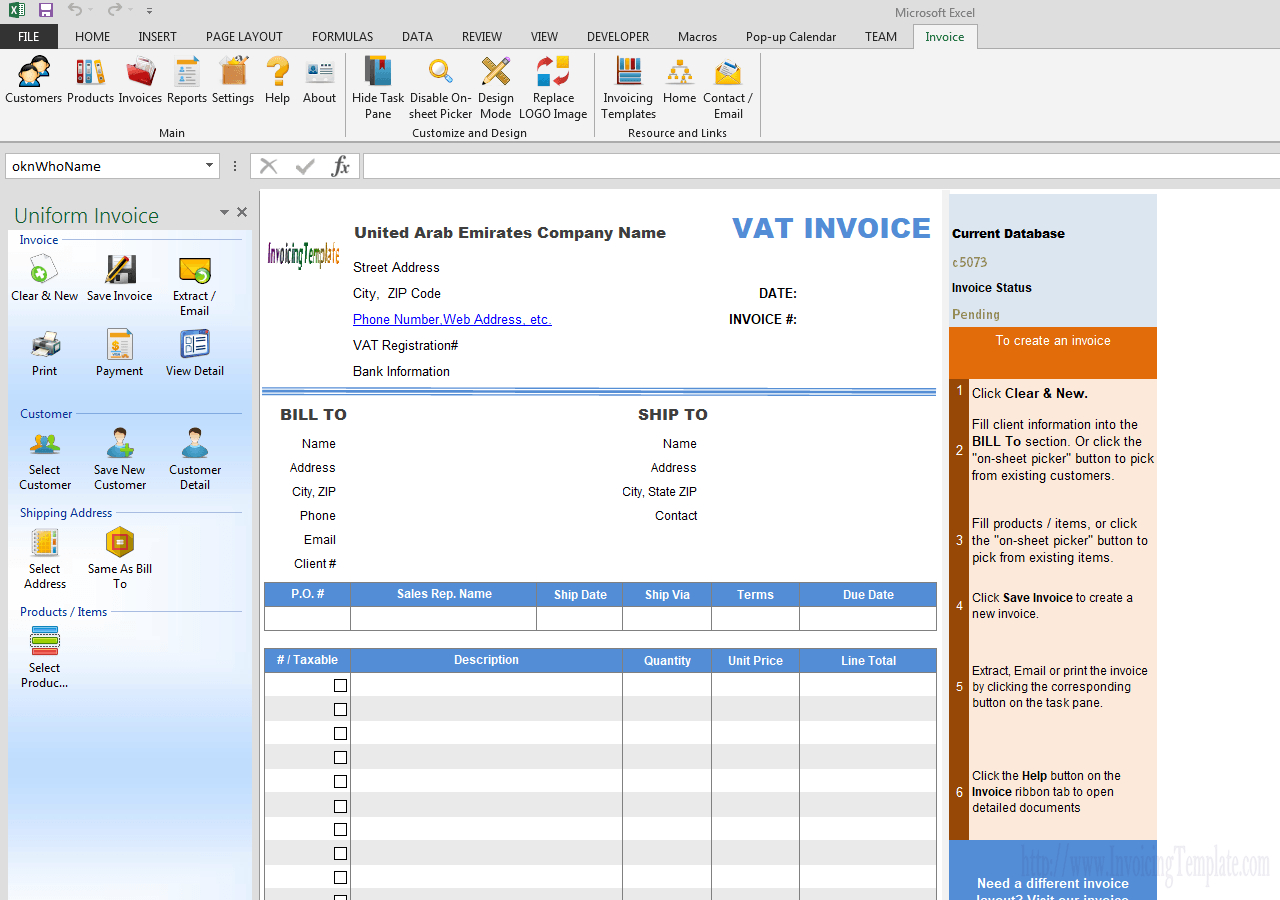Click the Save icon in quick access toolbar
The image size is (1280, 900).
point(46,10)
